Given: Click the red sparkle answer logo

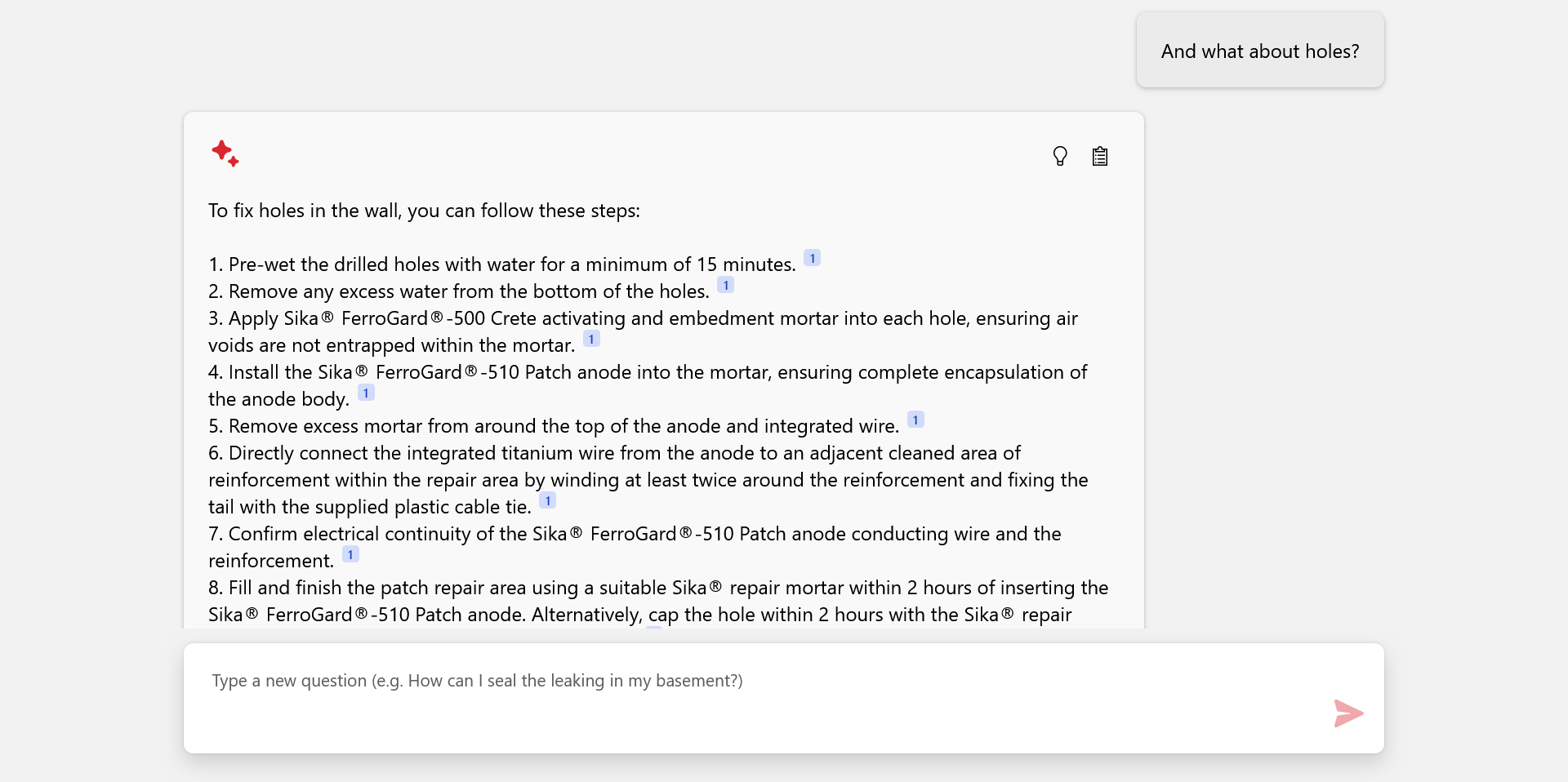Looking at the screenshot, I should click(225, 153).
